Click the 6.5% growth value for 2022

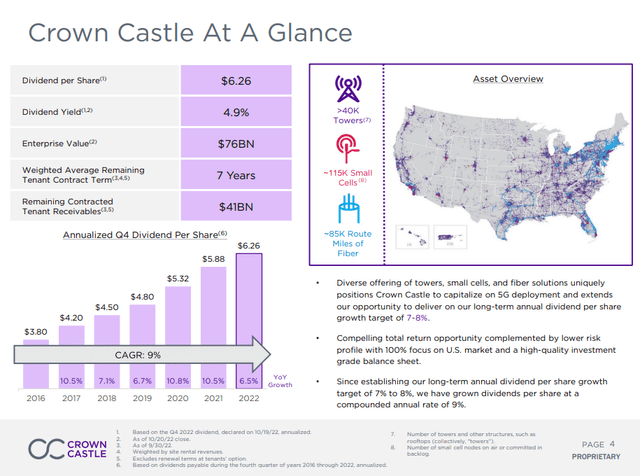point(249,381)
